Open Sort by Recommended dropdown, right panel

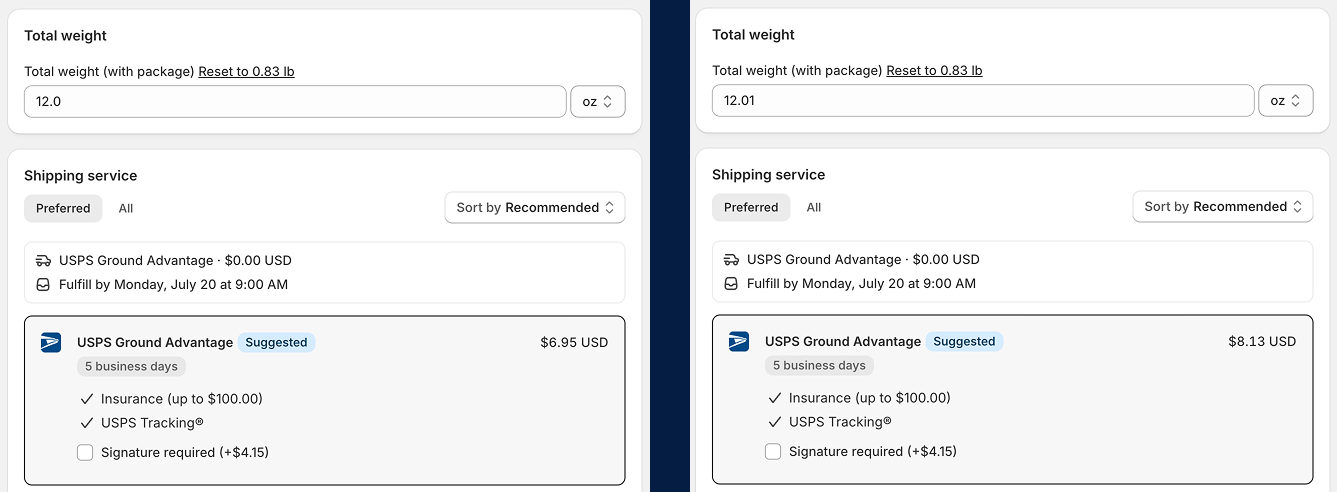tap(1223, 207)
